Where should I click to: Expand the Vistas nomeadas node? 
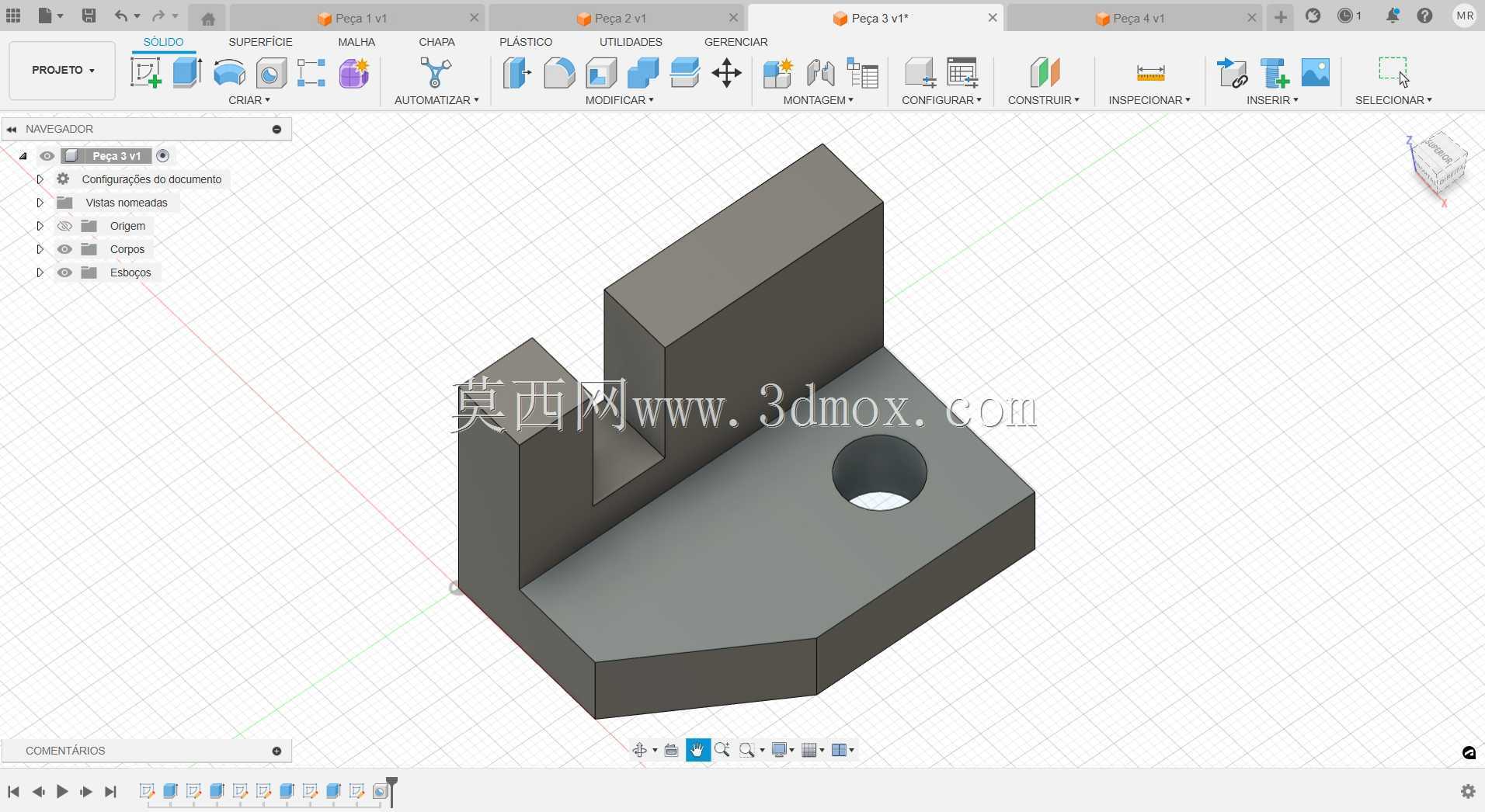tap(40, 203)
